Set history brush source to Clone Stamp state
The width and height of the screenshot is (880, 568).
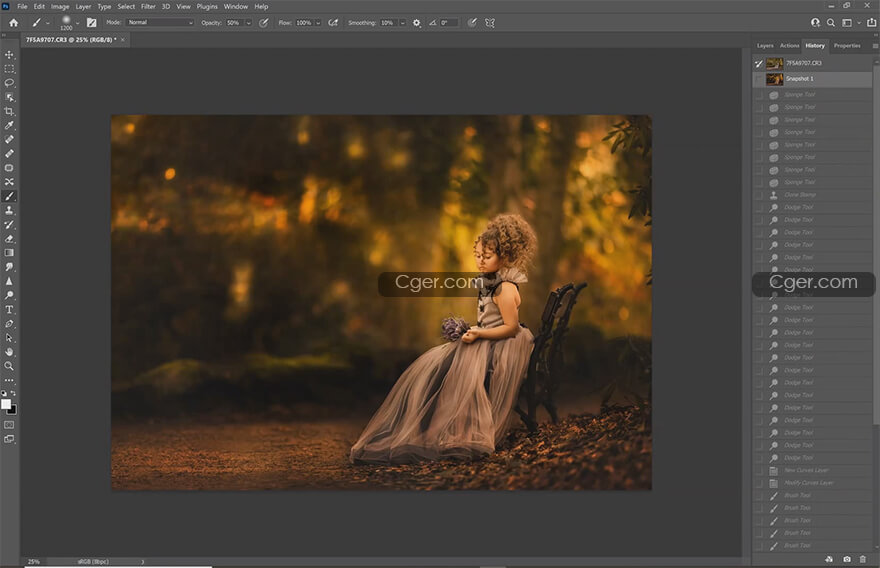pos(759,195)
